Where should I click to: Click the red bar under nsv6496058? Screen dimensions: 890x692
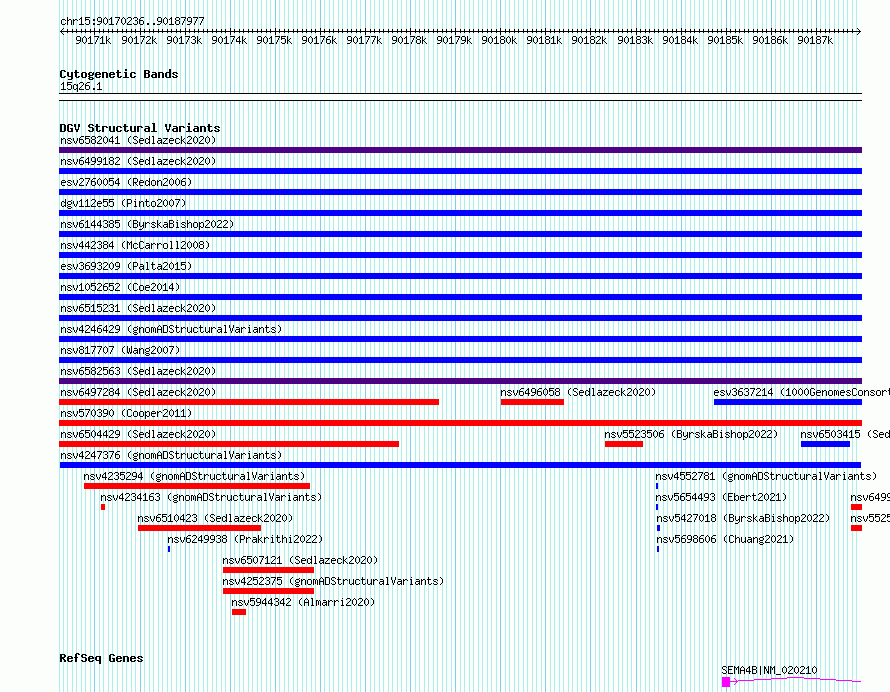(532, 402)
